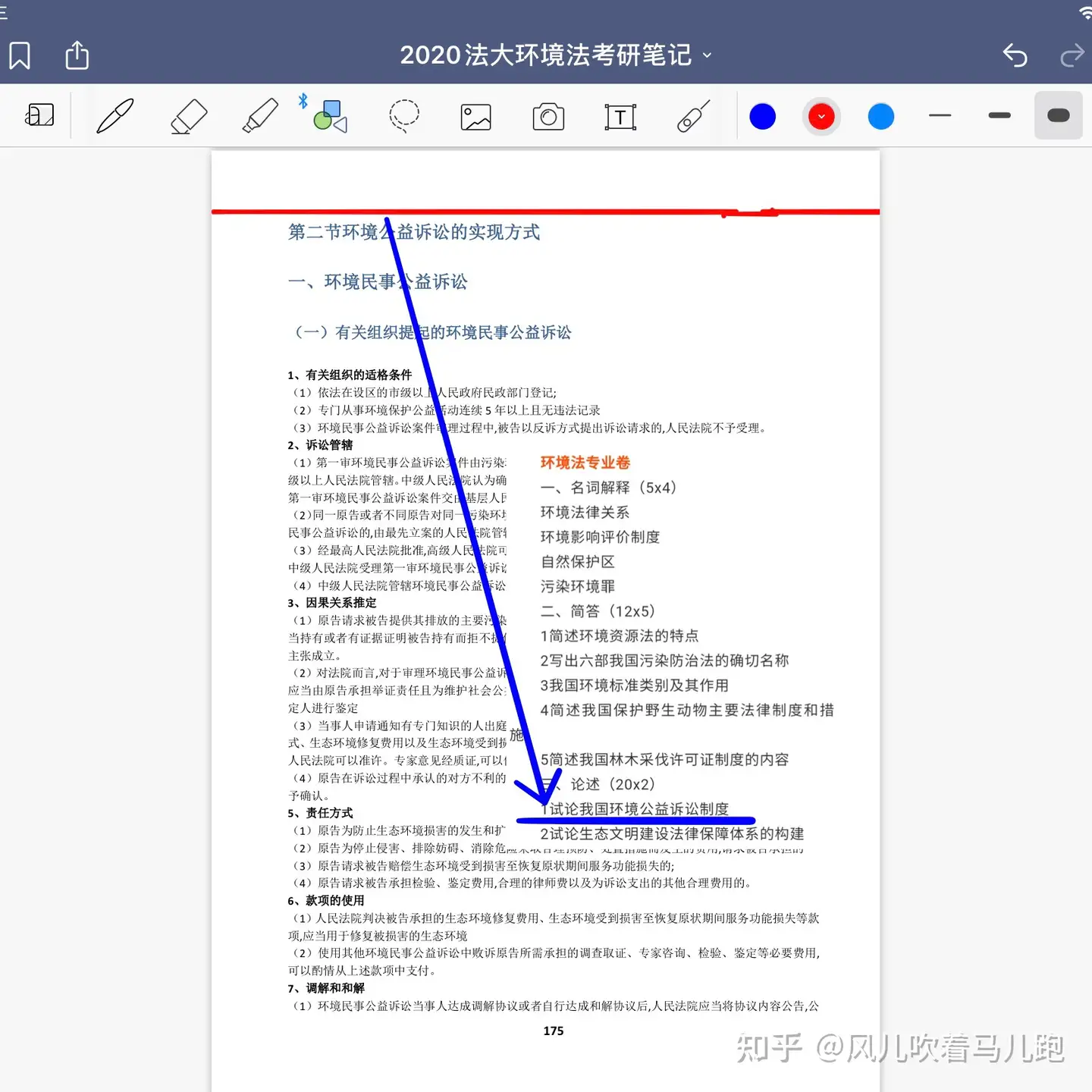This screenshot has height=1092, width=1092.
Task: Tap line 环境法律关系
Action: (585, 513)
